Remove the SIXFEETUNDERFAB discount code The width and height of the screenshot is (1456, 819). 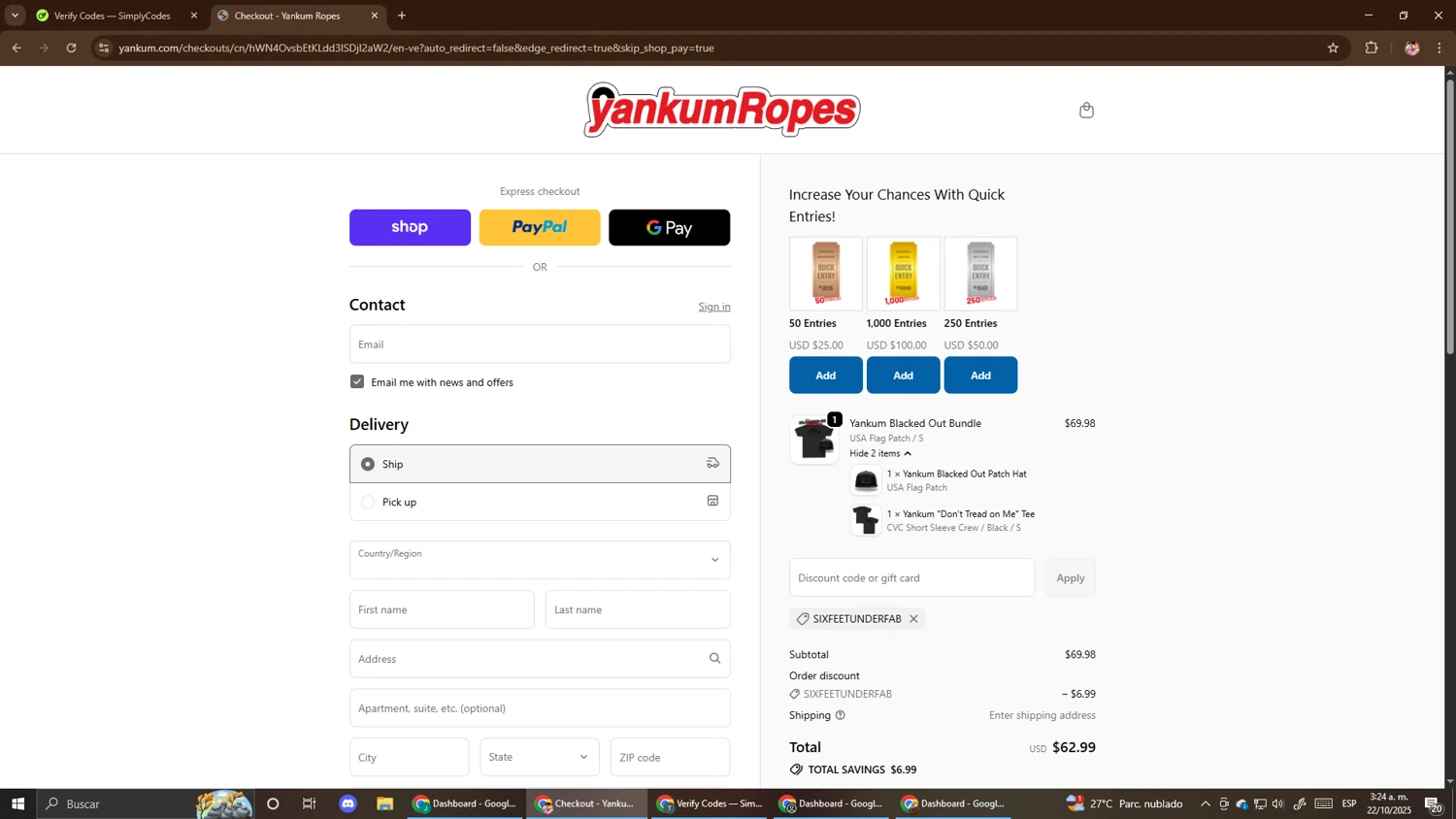click(913, 619)
